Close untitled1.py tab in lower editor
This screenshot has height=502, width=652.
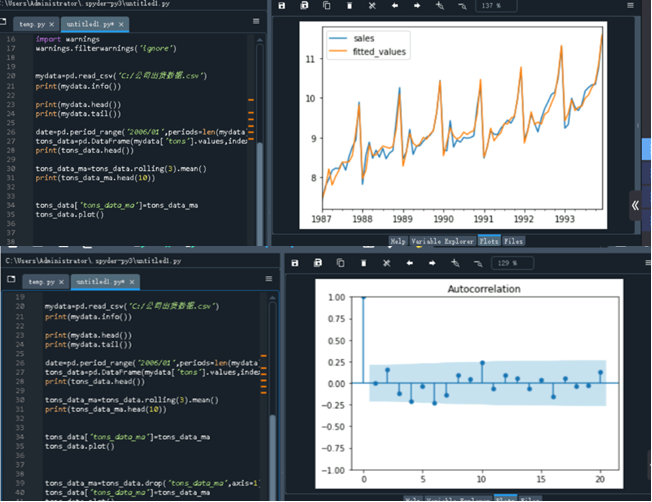pos(132,282)
